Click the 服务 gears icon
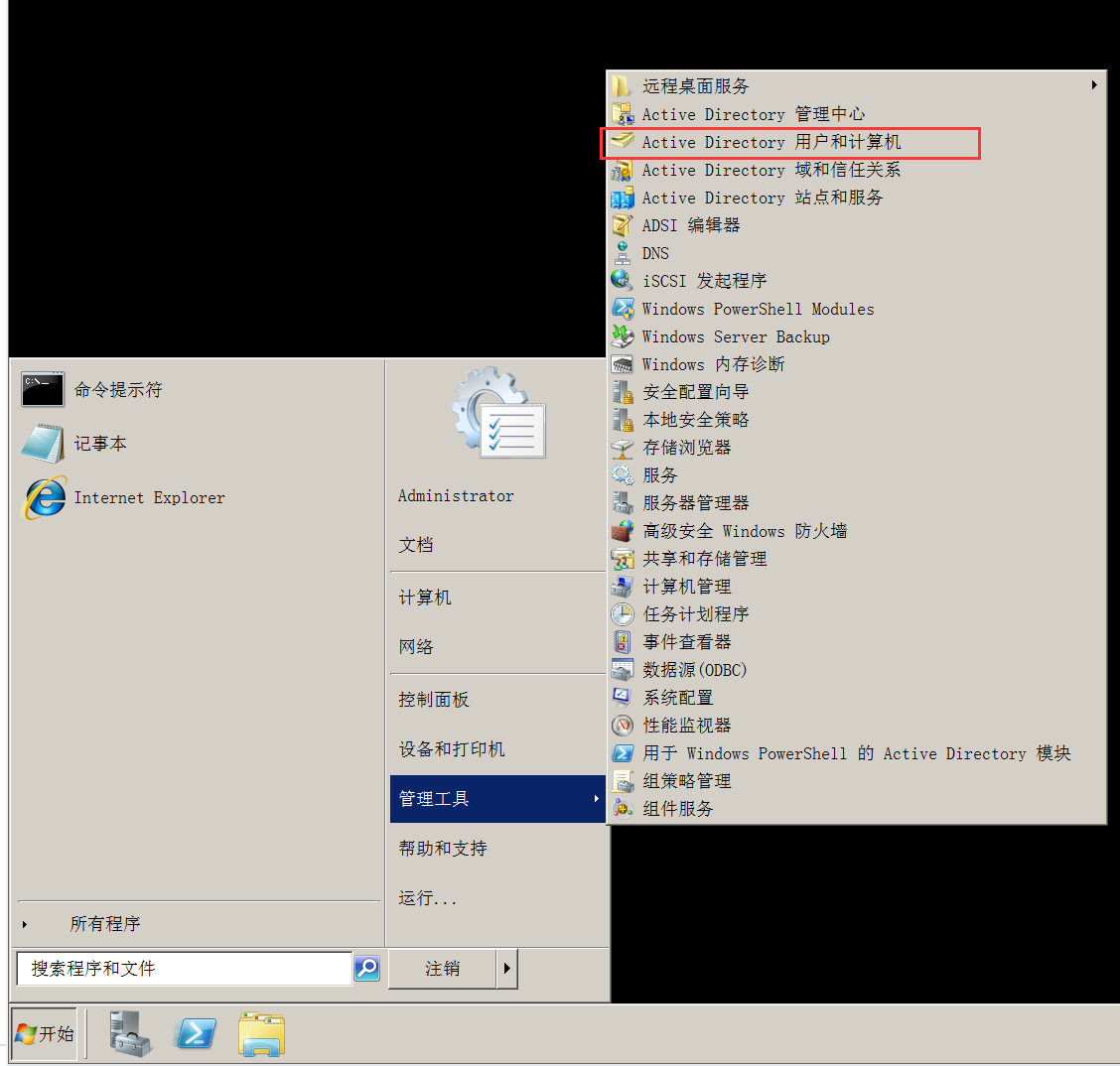1120x1066 pixels. [x=623, y=474]
